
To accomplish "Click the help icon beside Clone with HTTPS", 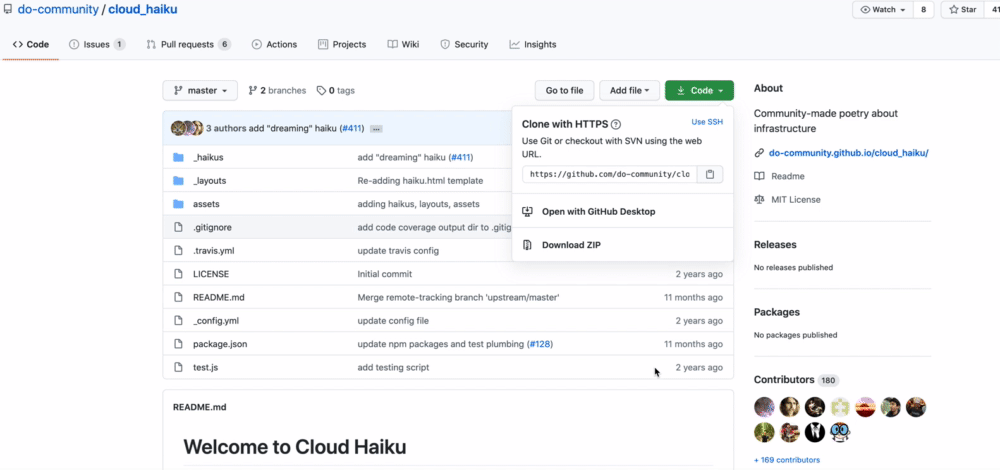I will (x=616, y=124).
